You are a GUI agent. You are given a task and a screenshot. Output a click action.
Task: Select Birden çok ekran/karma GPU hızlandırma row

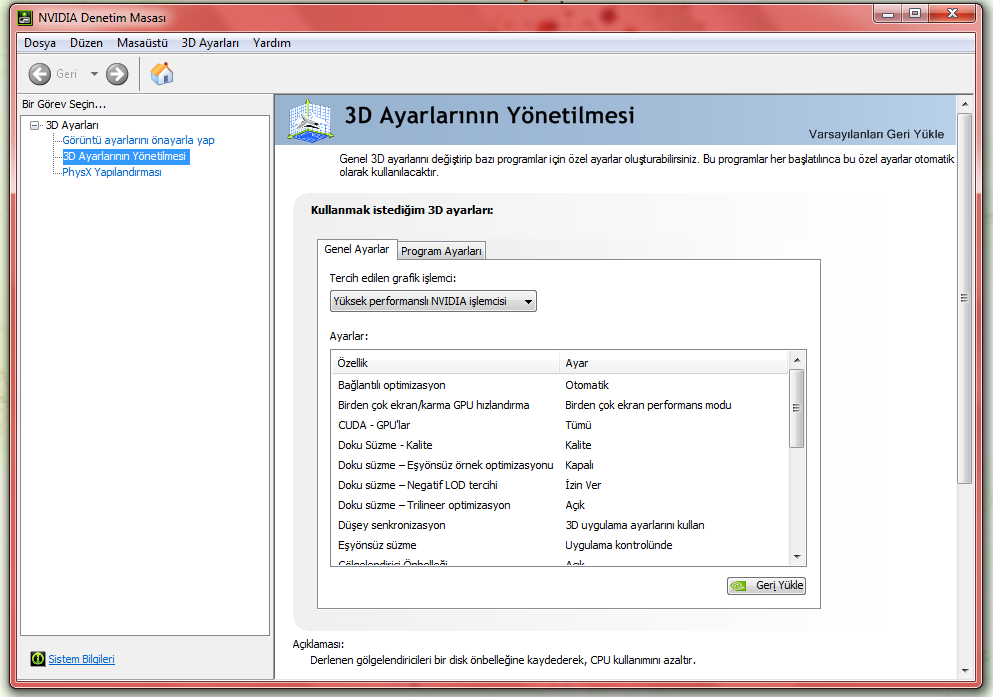[560, 405]
